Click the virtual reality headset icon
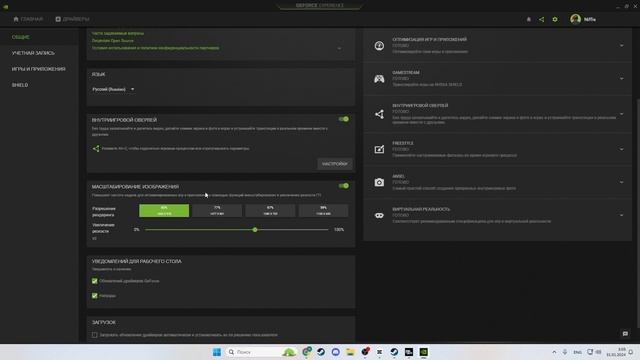Image resolution: width=640 pixels, height=360 pixels. tap(379, 216)
